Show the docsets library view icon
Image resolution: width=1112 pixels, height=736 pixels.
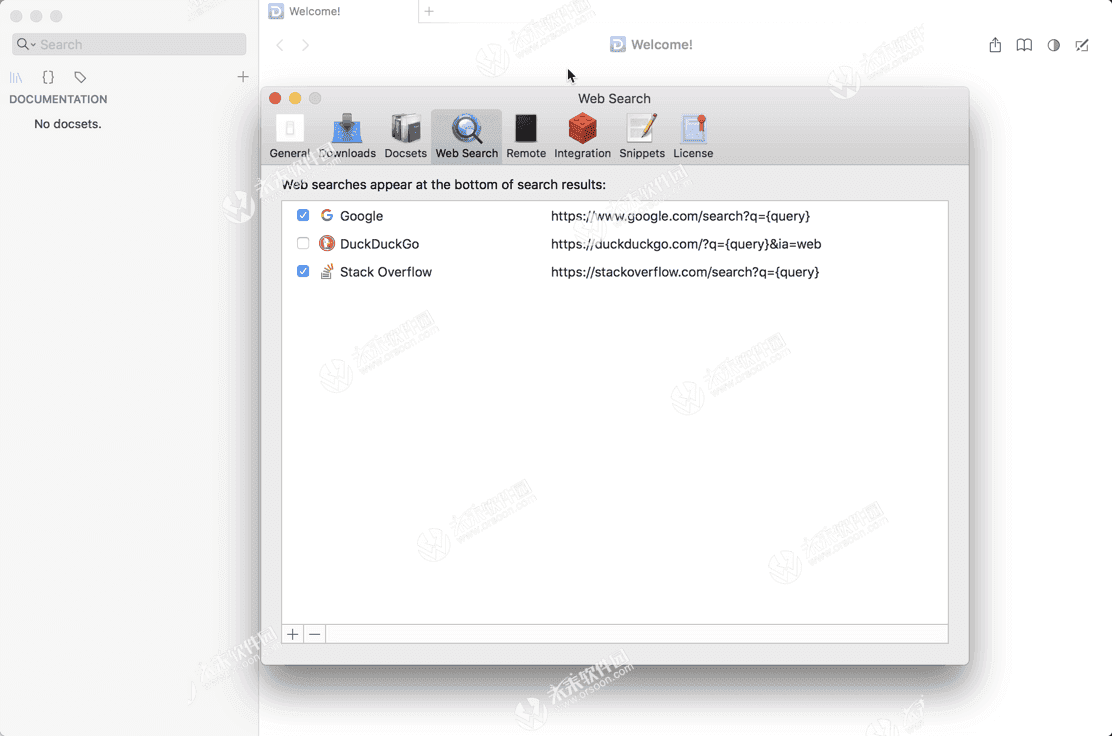click(x=16, y=77)
